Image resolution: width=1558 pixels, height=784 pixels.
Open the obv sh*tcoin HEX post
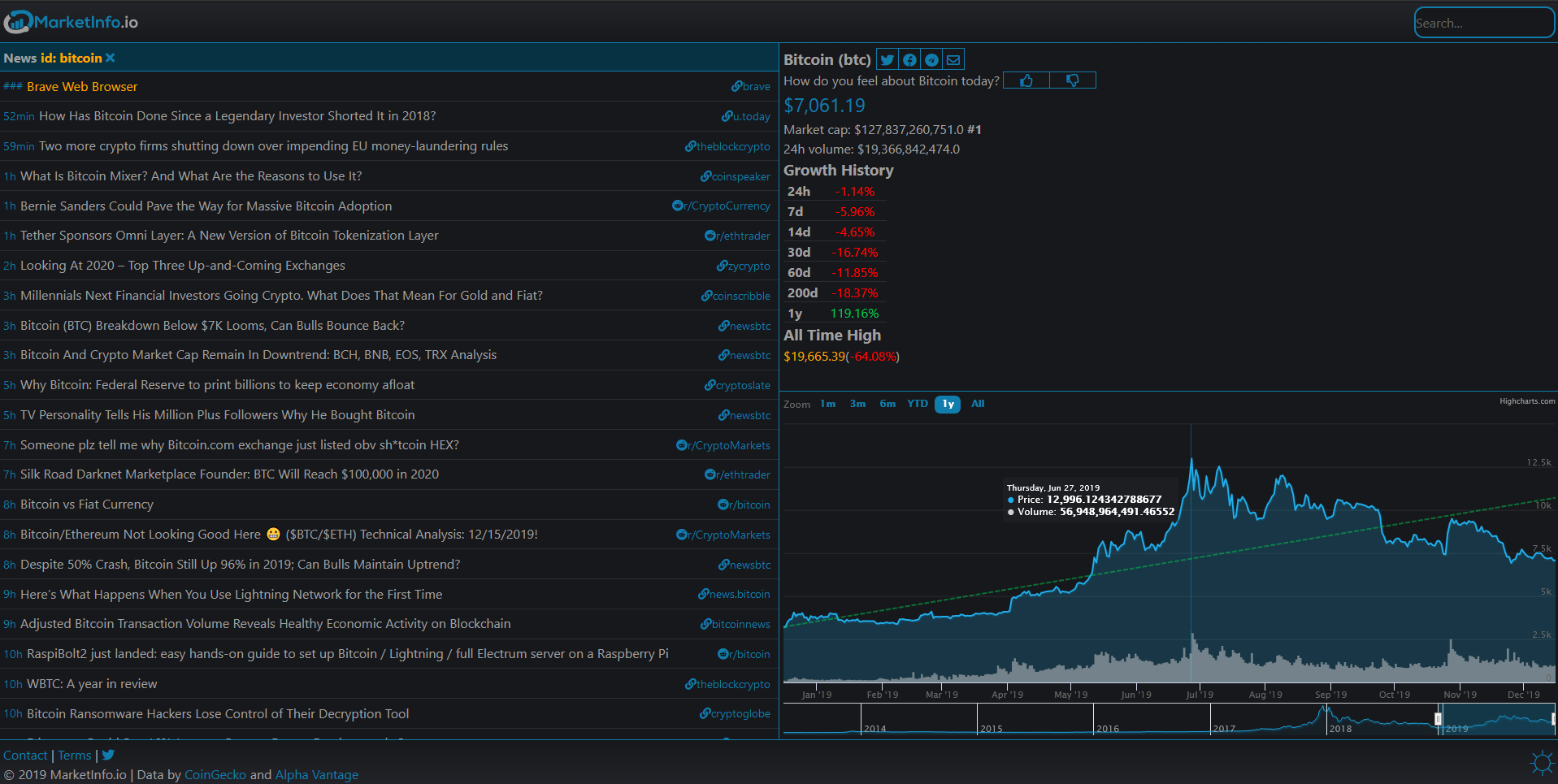[240, 445]
